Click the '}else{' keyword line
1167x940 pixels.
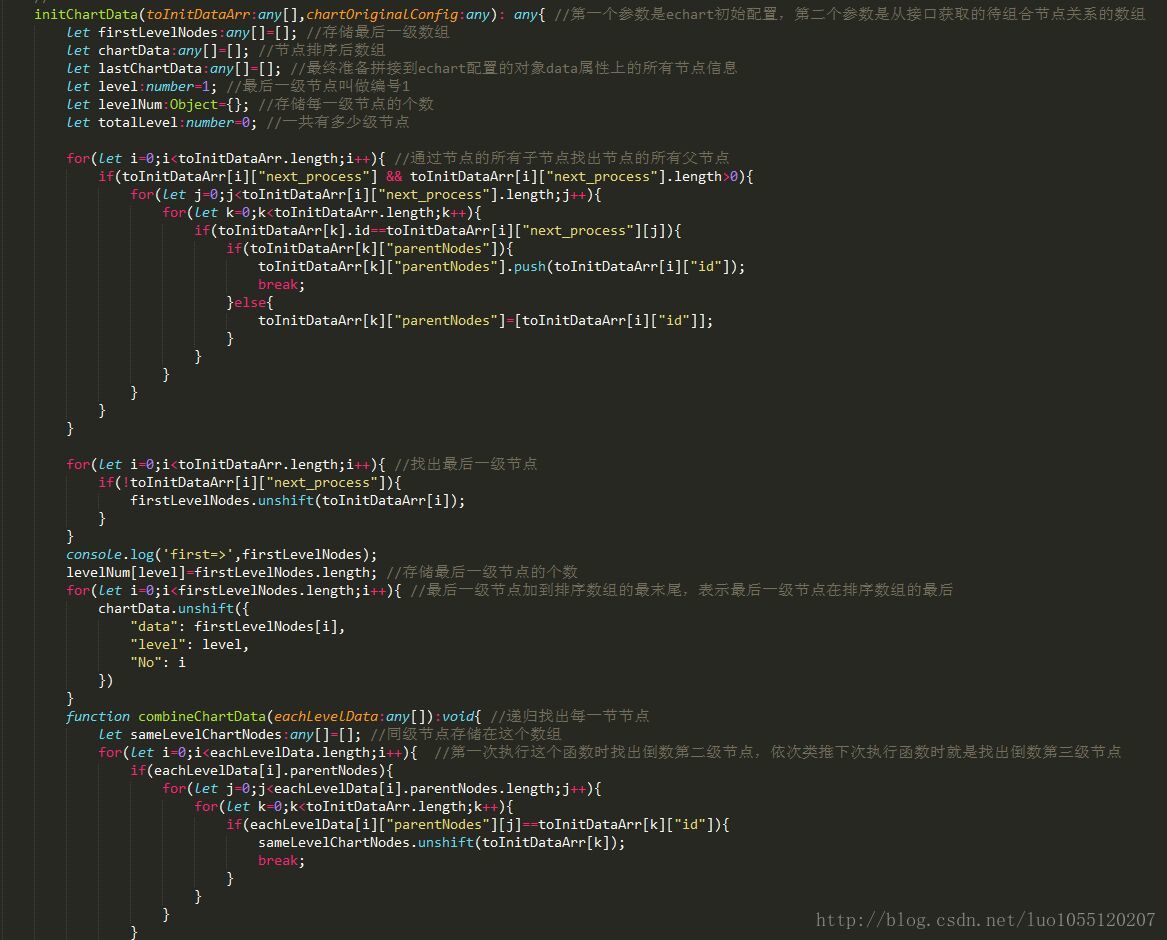[250, 303]
